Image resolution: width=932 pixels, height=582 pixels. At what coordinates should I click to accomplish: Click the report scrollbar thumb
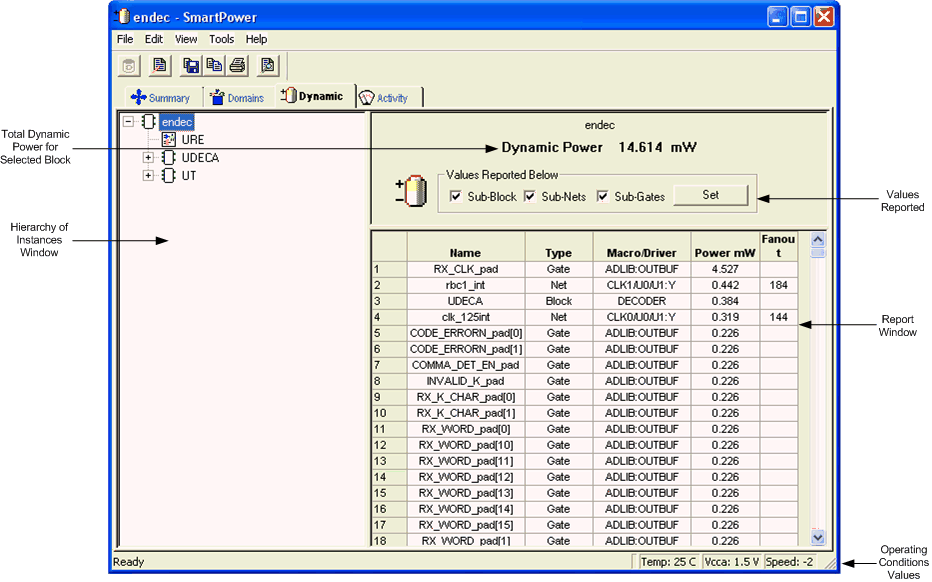coord(818,253)
